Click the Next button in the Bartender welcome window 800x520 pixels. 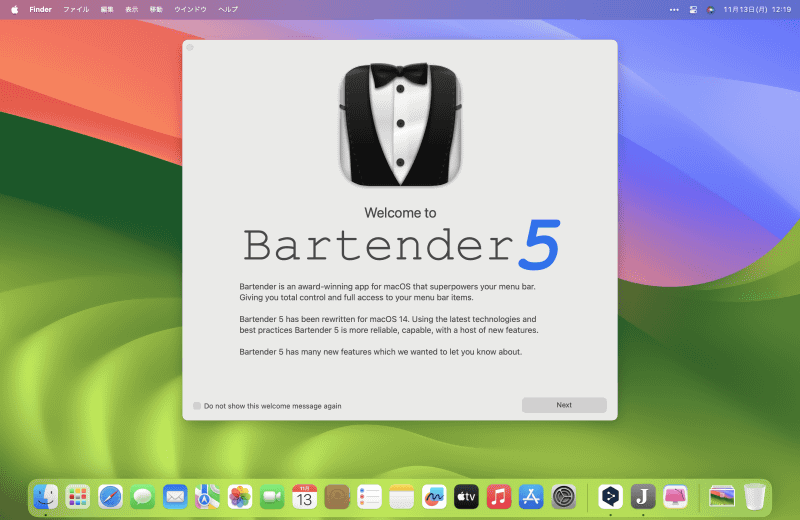coord(564,405)
